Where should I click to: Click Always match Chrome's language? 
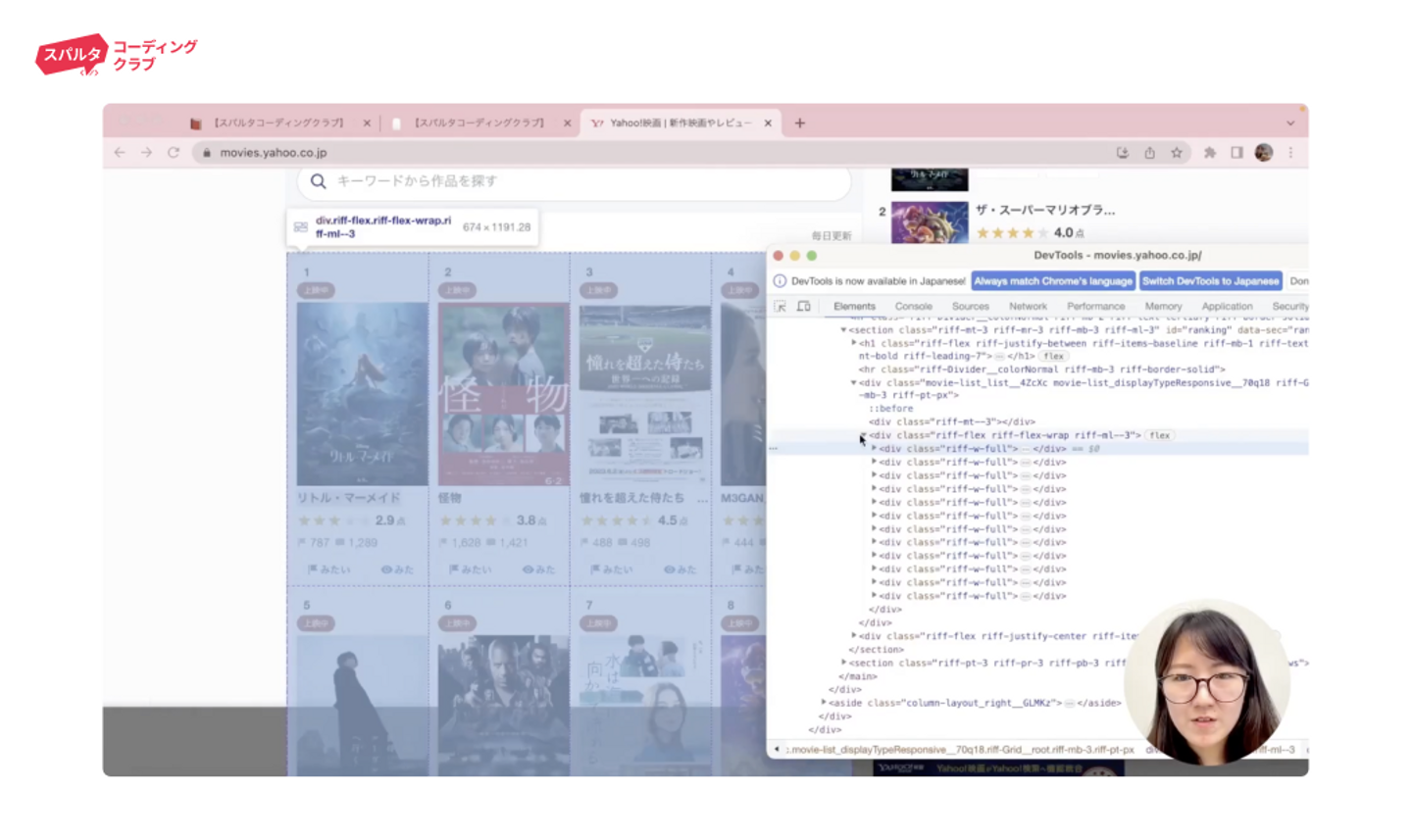pyautogui.click(x=1053, y=281)
